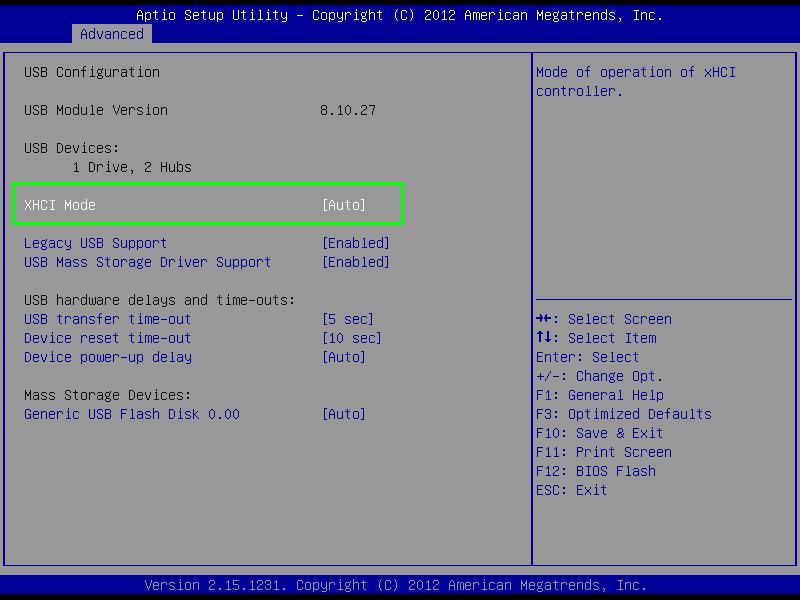Select USB Mass Storage Driver Support
Screen dimensions: 800x600
147,262
